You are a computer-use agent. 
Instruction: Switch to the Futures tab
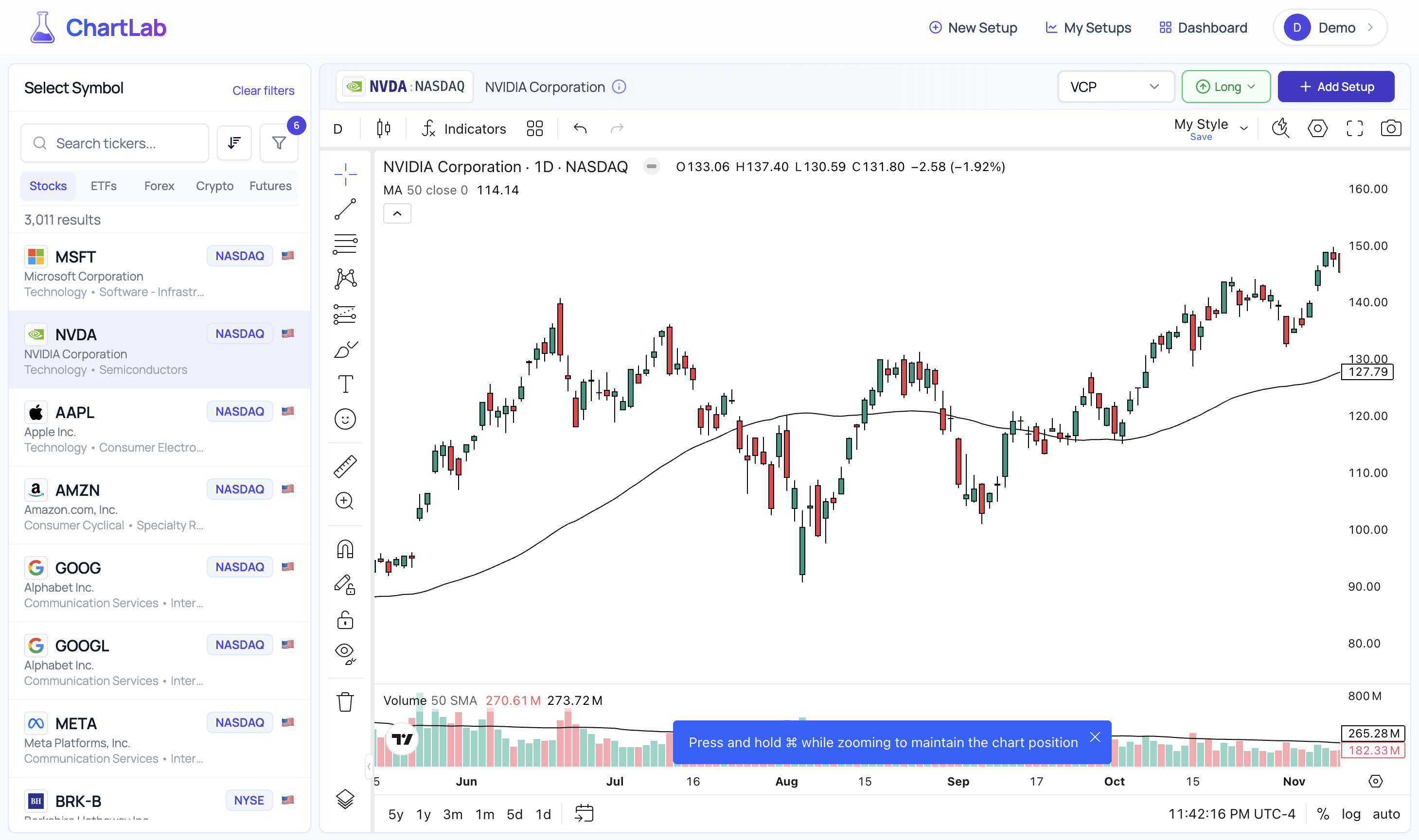(271, 186)
